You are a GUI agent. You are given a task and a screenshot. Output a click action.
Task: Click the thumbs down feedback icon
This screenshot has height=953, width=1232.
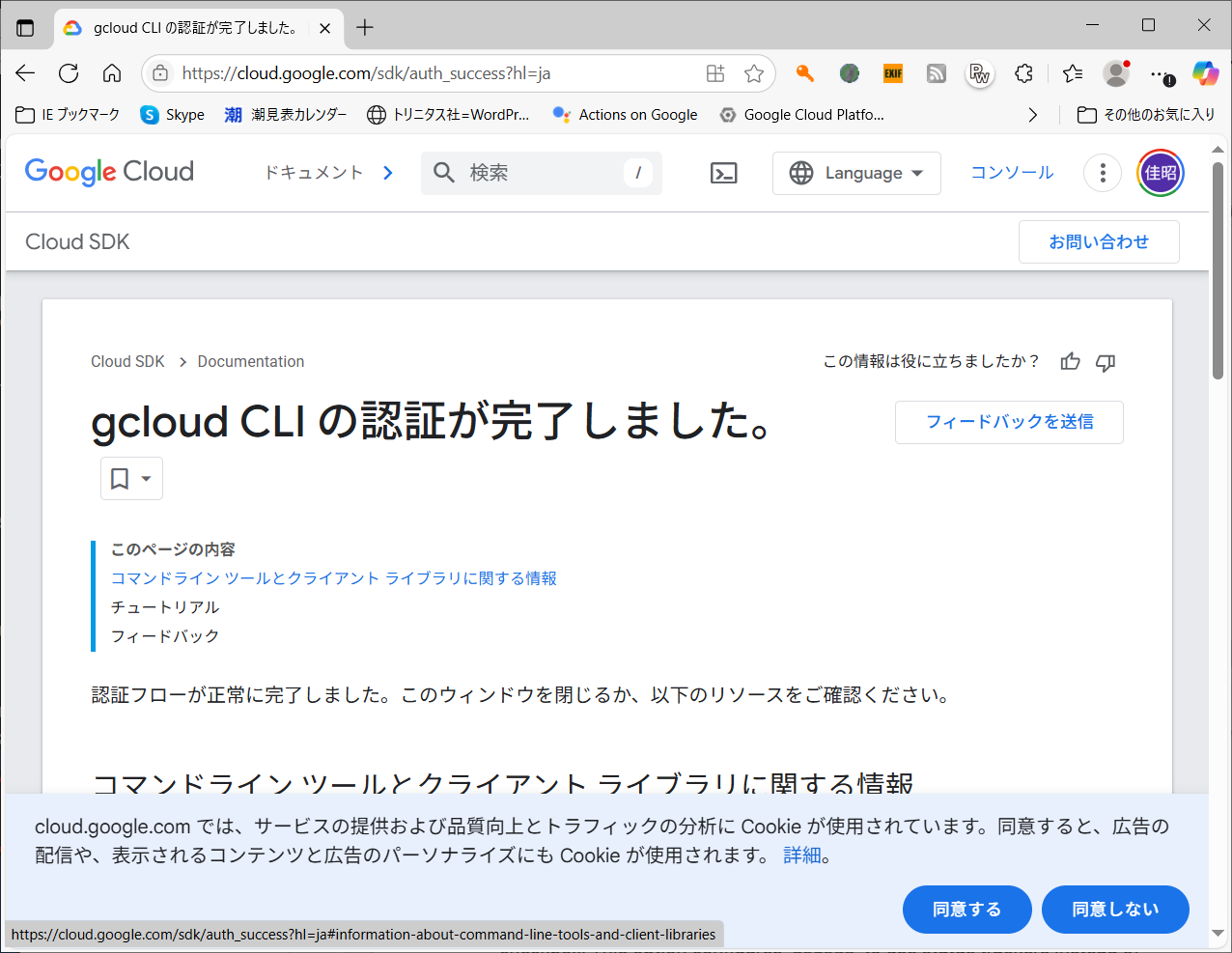(x=1106, y=362)
